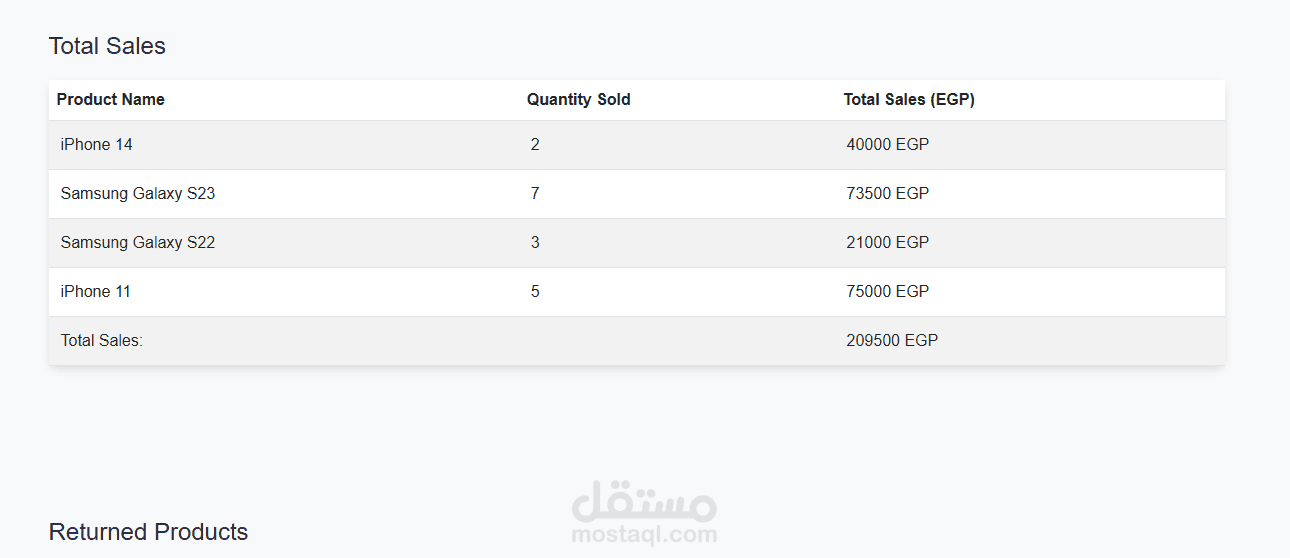Click the Returned Products section heading

pyautogui.click(x=148, y=532)
